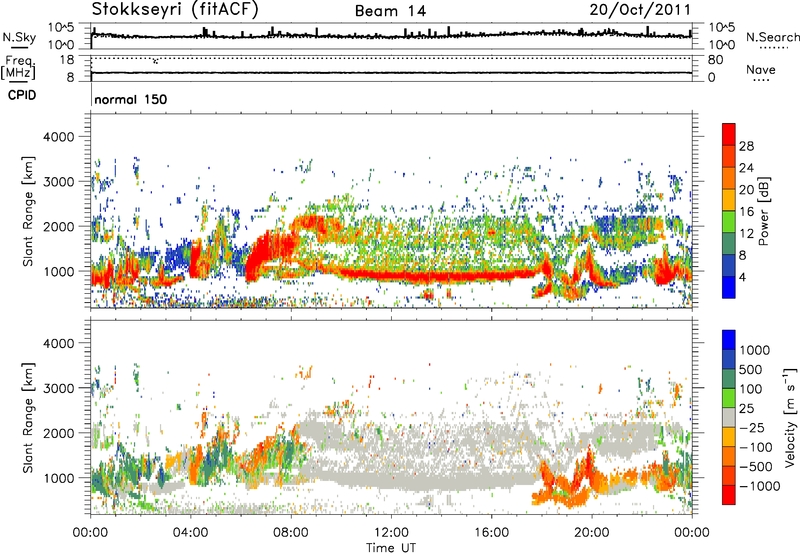Click the '12:00' time tick label
800x554 pixels.
[391, 533]
